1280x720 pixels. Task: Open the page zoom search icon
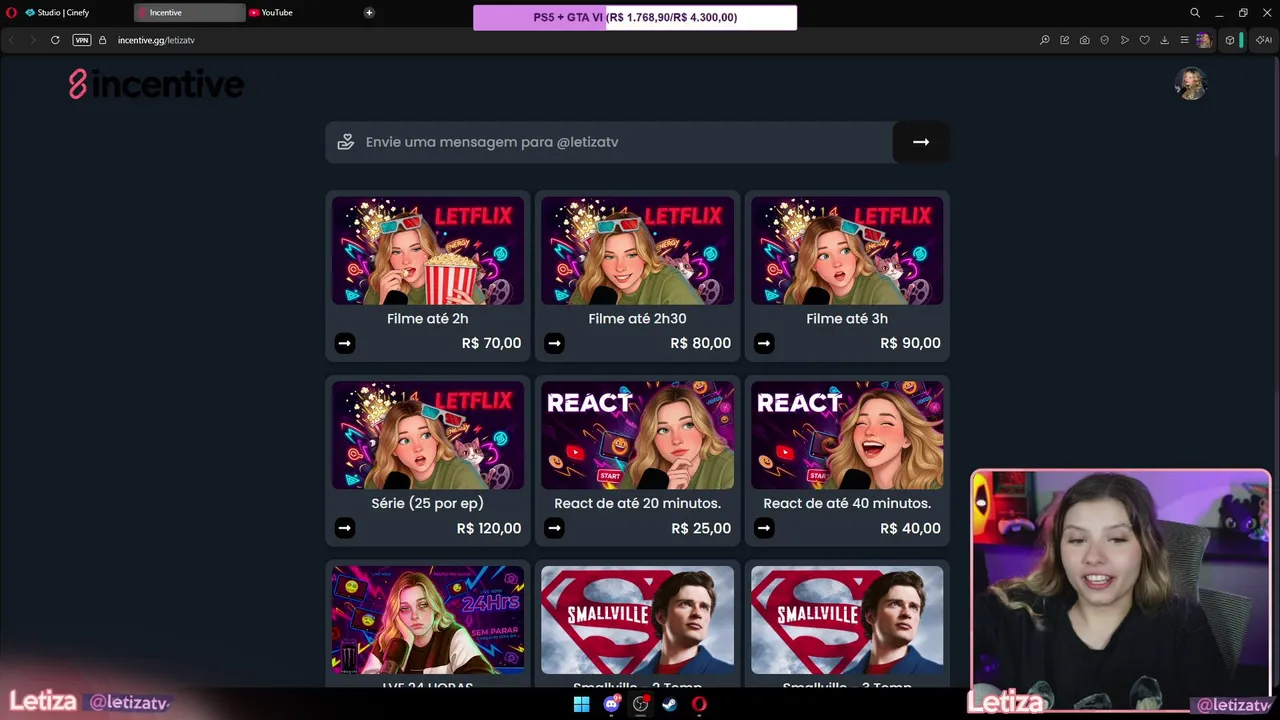pyautogui.click(x=1045, y=40)
